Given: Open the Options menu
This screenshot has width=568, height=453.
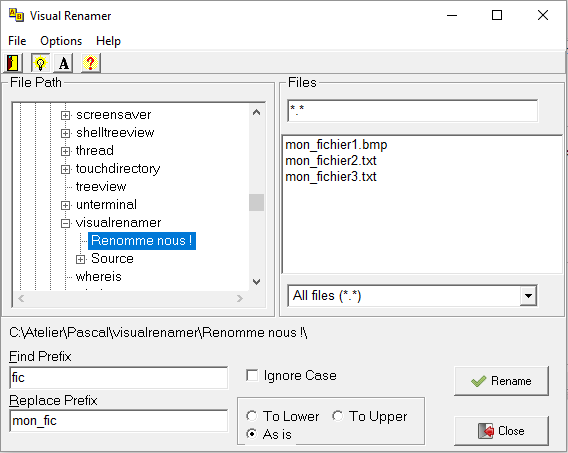Looking at the screenshot, I should (x=61, y=41).
